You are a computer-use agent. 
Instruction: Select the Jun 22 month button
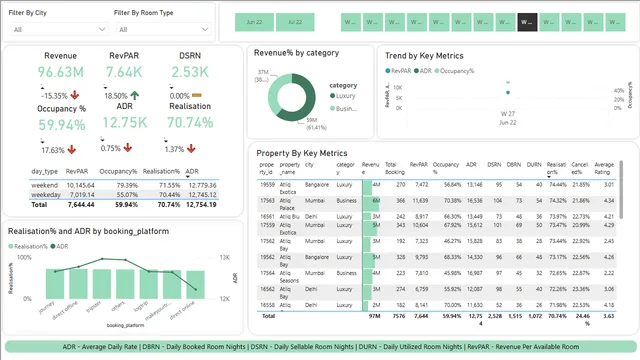pyautogui.click(x=254, y=22)
